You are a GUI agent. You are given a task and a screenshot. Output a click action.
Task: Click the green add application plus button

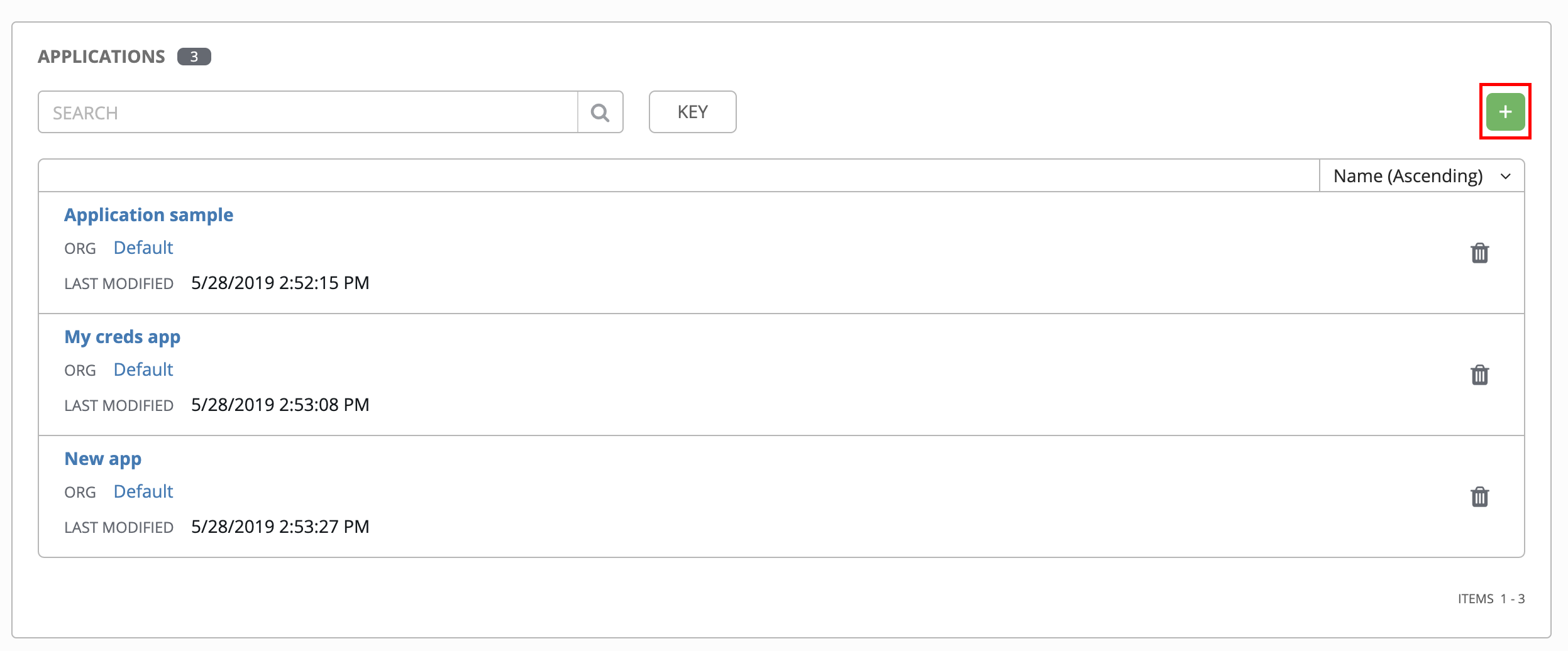click(1505, 112)
